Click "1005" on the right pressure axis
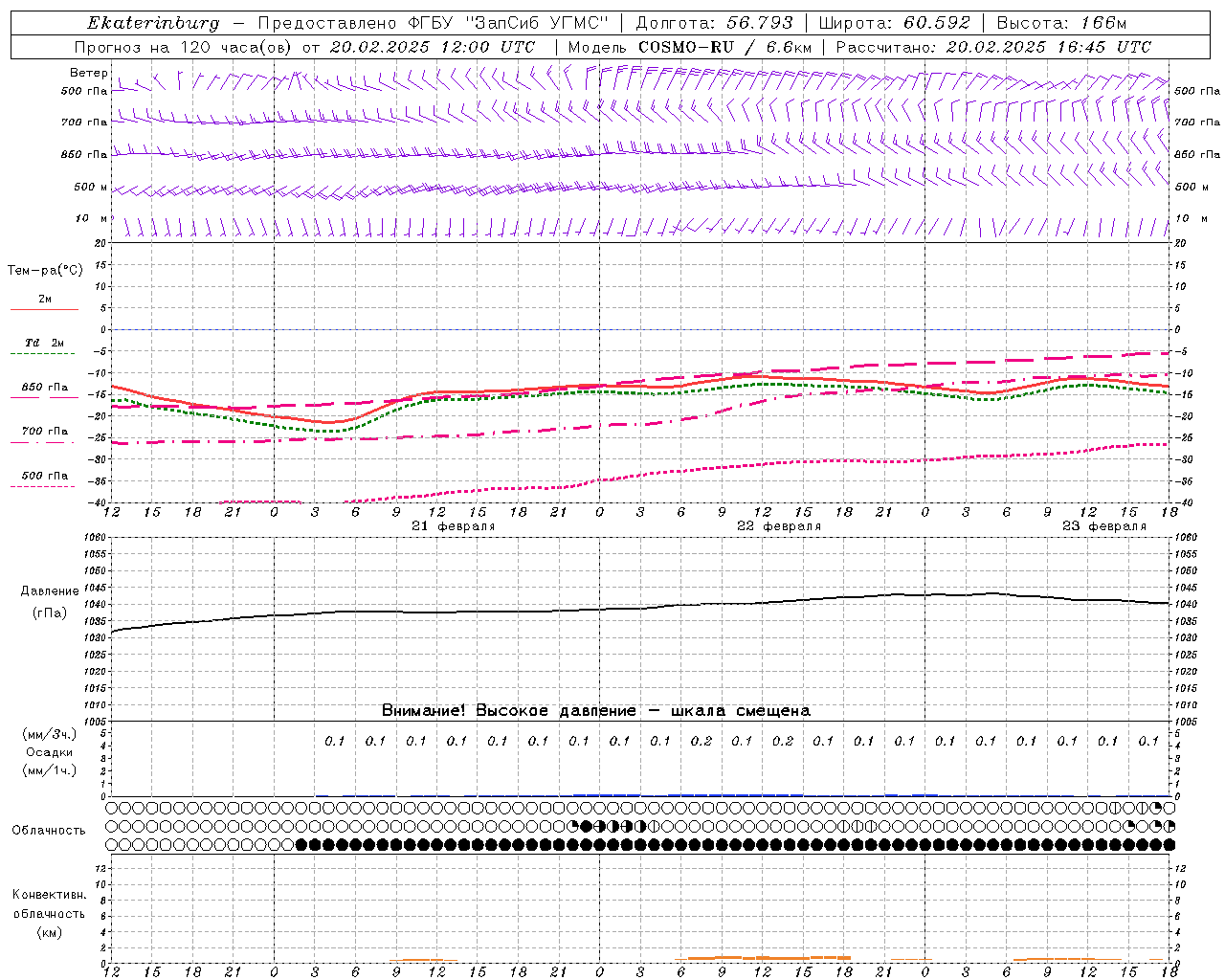This screenshot has height=980, width=1225. (1186, 722)
